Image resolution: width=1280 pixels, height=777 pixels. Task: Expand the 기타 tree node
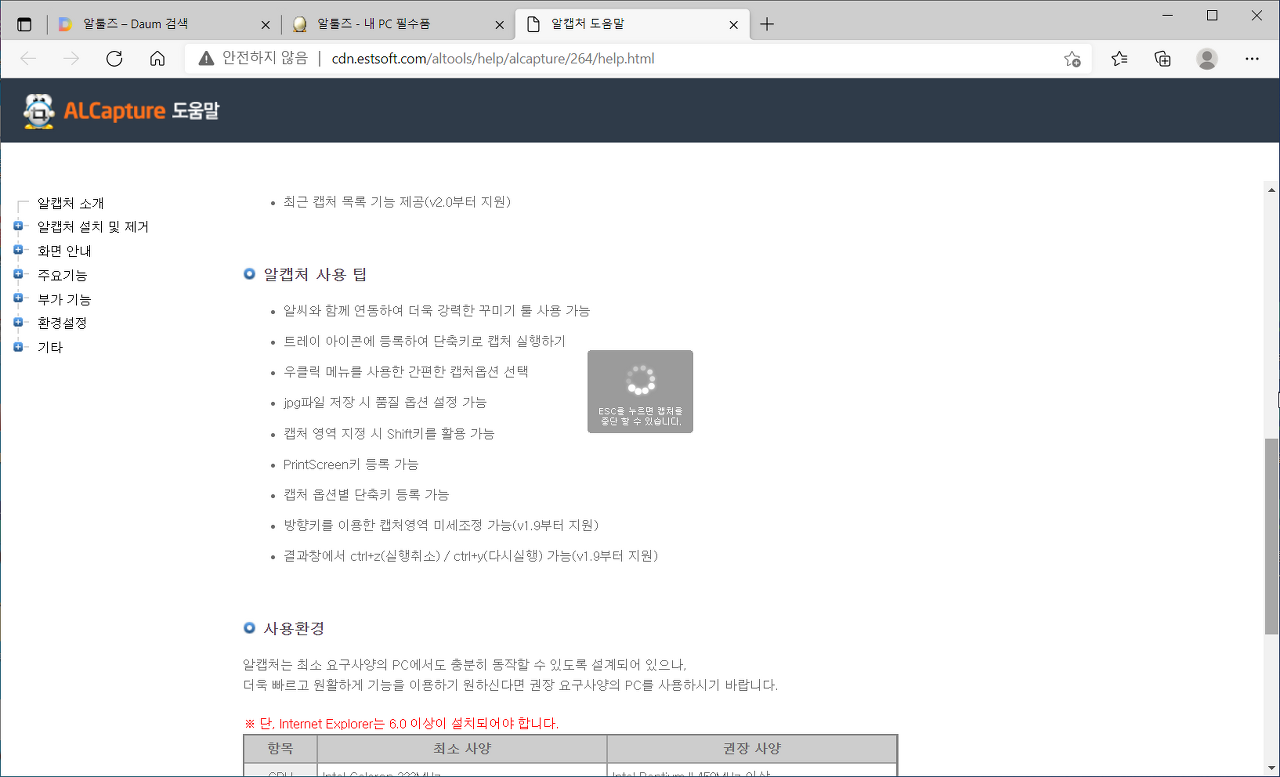coord(18,346)
